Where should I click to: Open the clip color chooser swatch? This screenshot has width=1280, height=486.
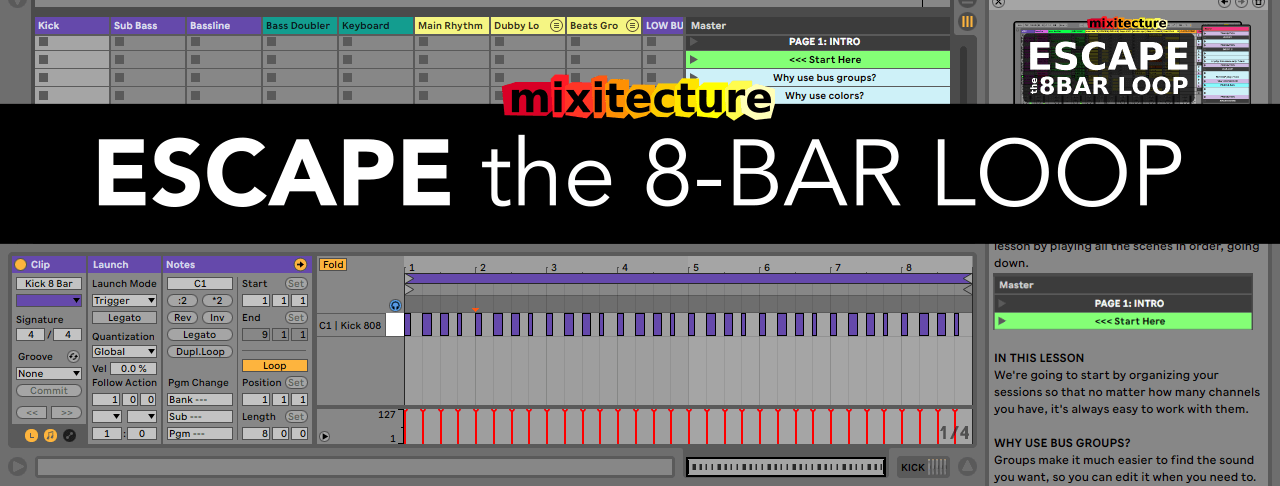click(x=48, y=300)
